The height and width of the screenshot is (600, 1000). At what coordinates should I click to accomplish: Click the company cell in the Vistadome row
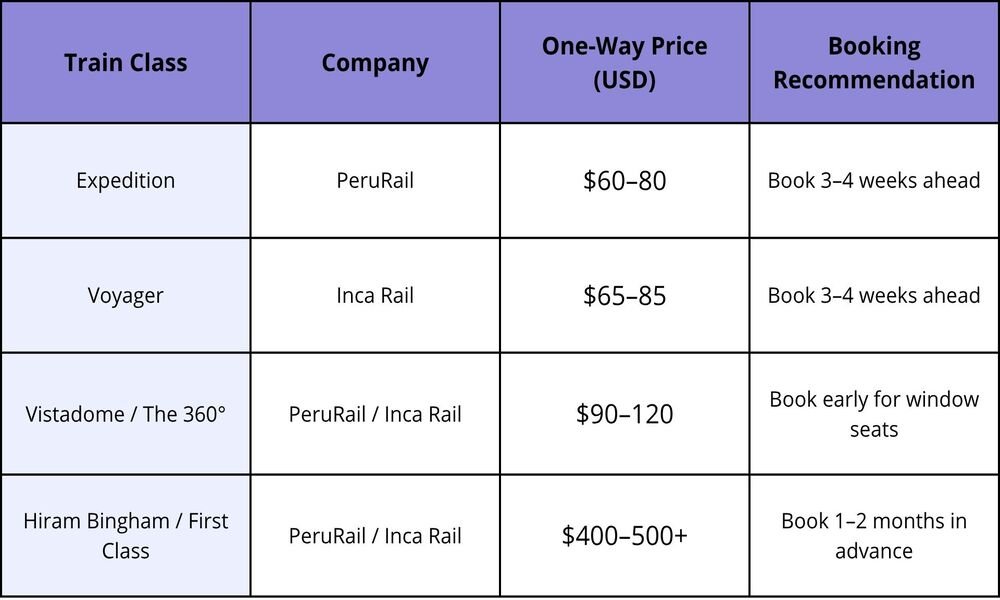(x=375, y=414)
